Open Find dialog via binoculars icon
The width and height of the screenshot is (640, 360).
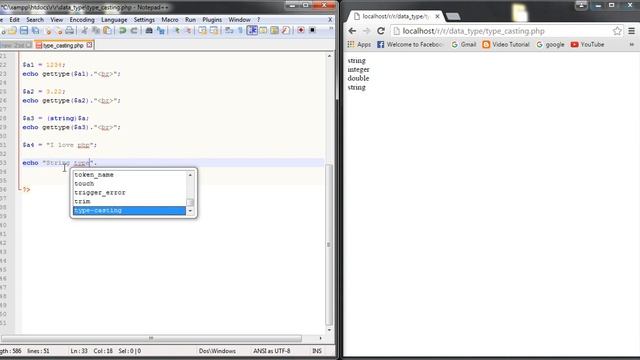click(x=149, y=31)
